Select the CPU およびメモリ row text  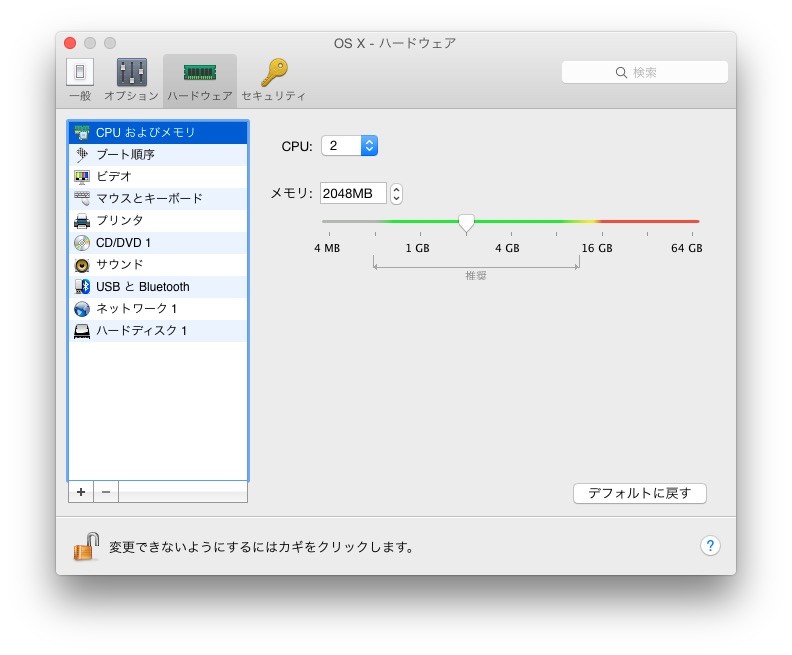[x=145, y=132]
